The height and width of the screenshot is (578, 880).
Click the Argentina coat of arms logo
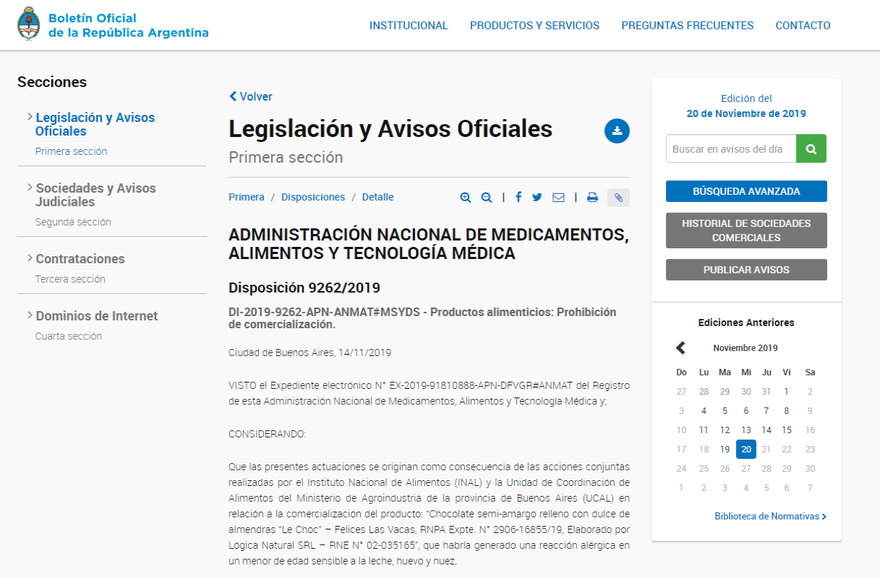(x=28, y=24)
